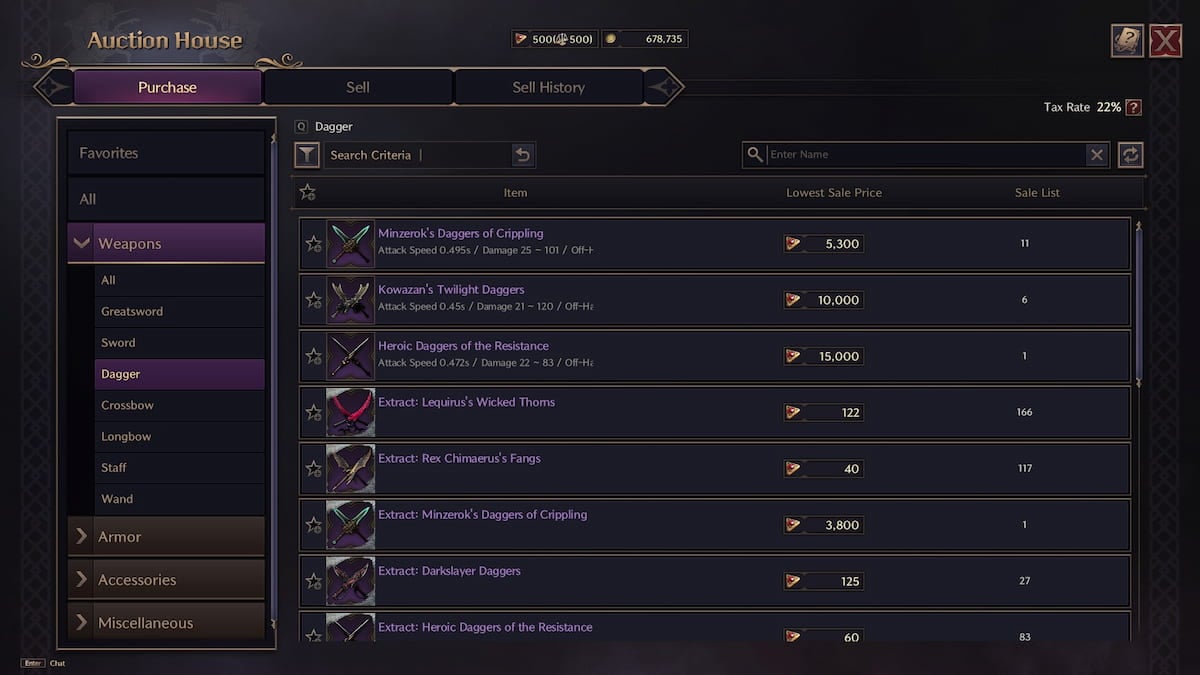Toggle the star on Kowazan's Twilight Daggers

point(313,299)
